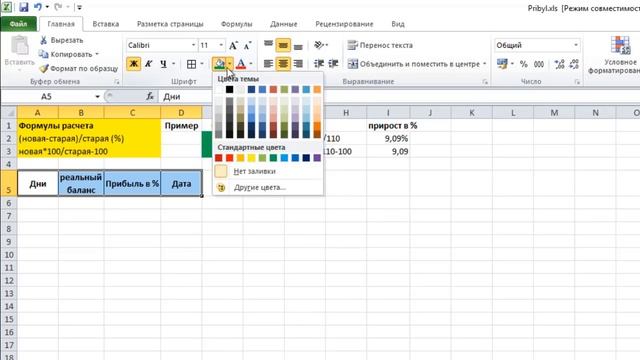
Task: Expand the font color dropdown arrow
Action: (251, 64)
